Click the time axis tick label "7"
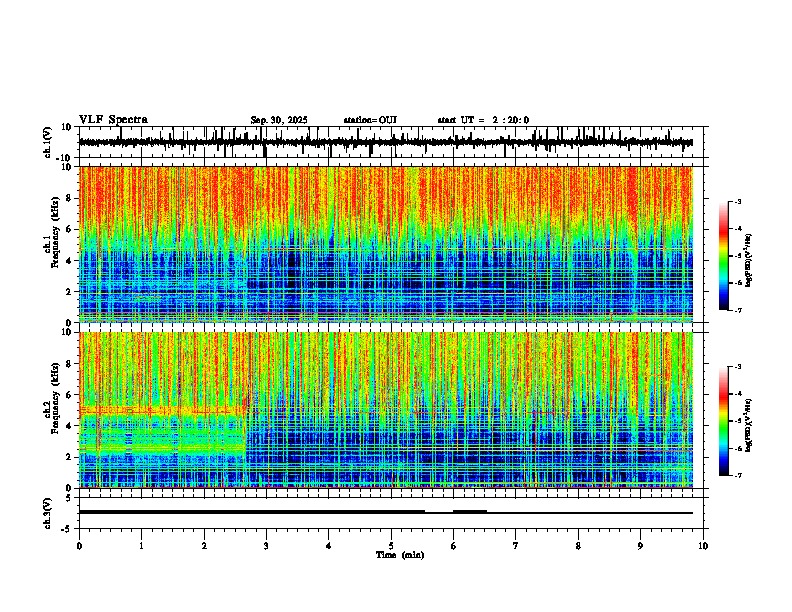 [x=516, y=546]
